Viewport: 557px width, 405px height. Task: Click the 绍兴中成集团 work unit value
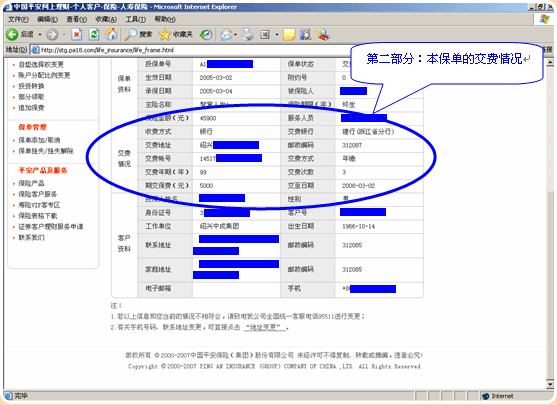coord(219,226)
